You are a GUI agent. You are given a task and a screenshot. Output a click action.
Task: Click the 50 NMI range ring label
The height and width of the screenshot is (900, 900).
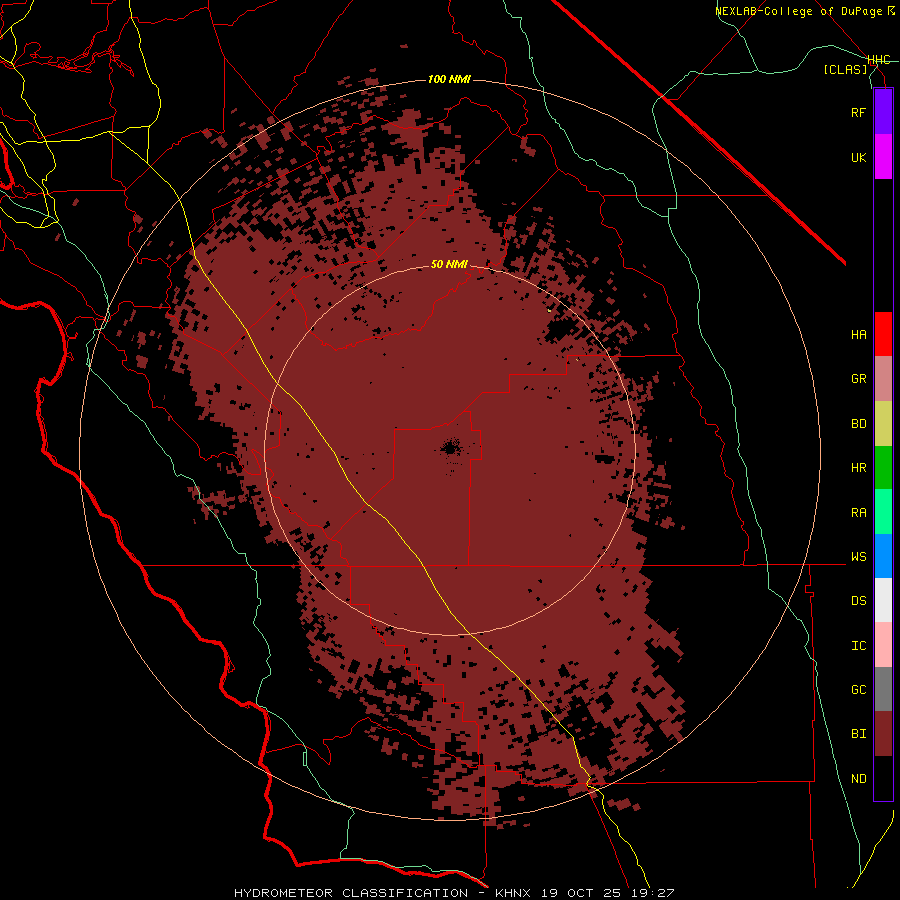coord(449,264)
